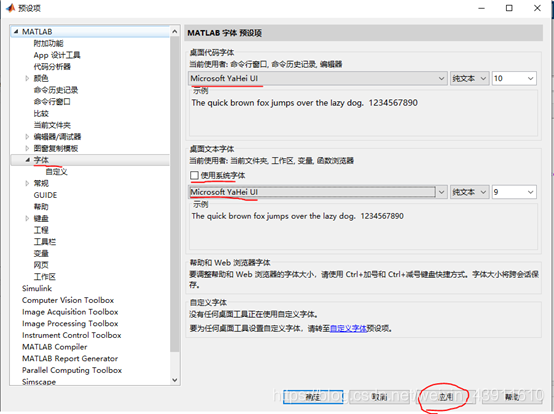Select Instrument Control Toolbox in the tree
Image resolution: width=554 pixels, height=414 pixels.
(x=72, y=335)
